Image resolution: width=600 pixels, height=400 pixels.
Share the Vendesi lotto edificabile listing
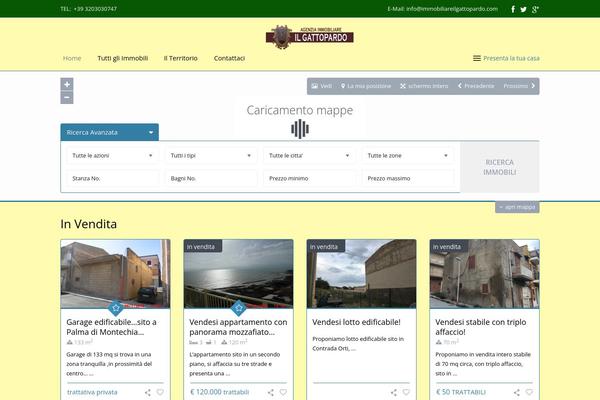tap(394, 392)
